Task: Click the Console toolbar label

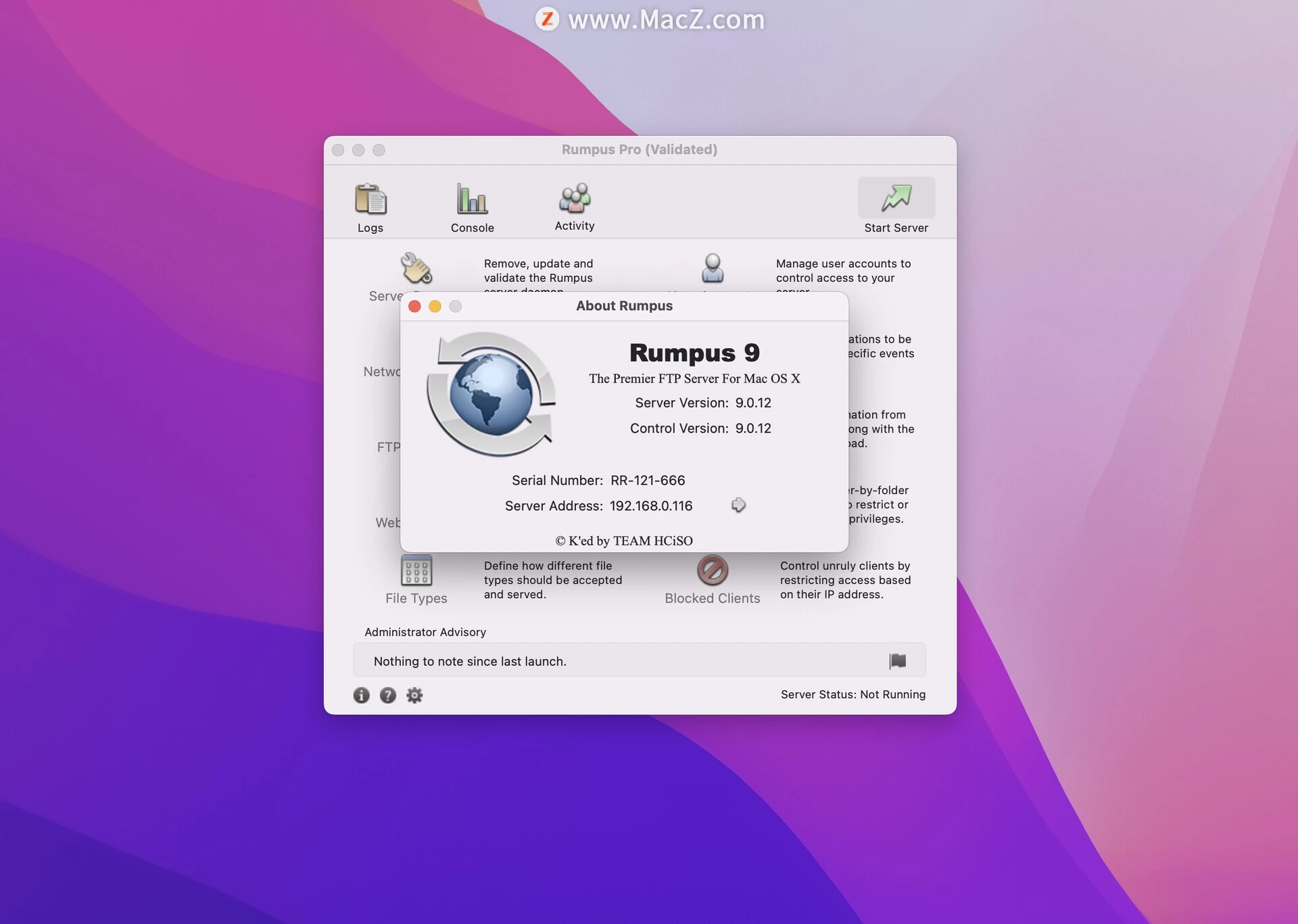Action: click(x=472, y=228)
